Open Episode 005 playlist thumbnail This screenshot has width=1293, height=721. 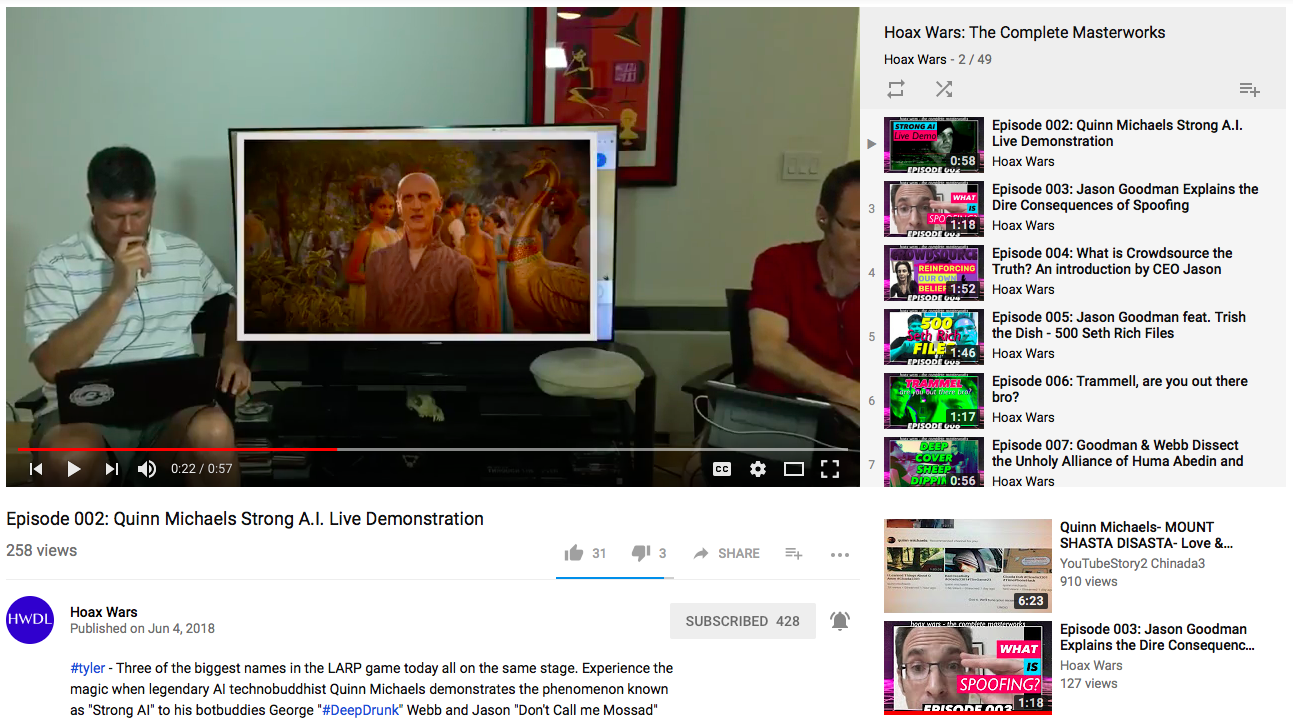(x=934, y=336)
